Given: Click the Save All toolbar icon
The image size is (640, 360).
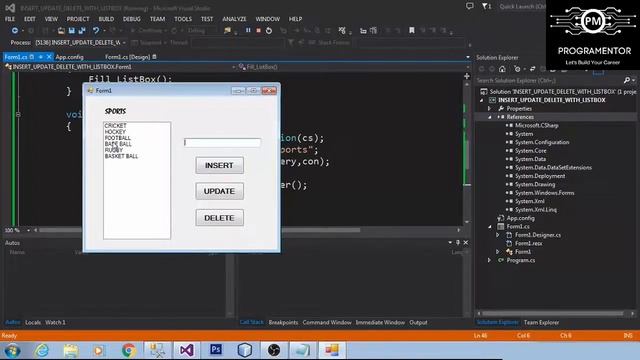Looking at the screenshot, I should (82, 31).
